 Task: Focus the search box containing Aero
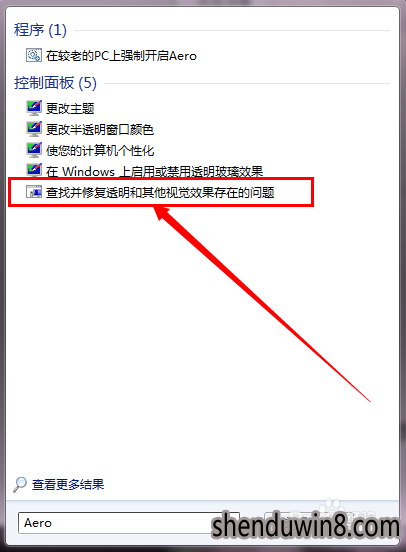click(x=129, y=523)
